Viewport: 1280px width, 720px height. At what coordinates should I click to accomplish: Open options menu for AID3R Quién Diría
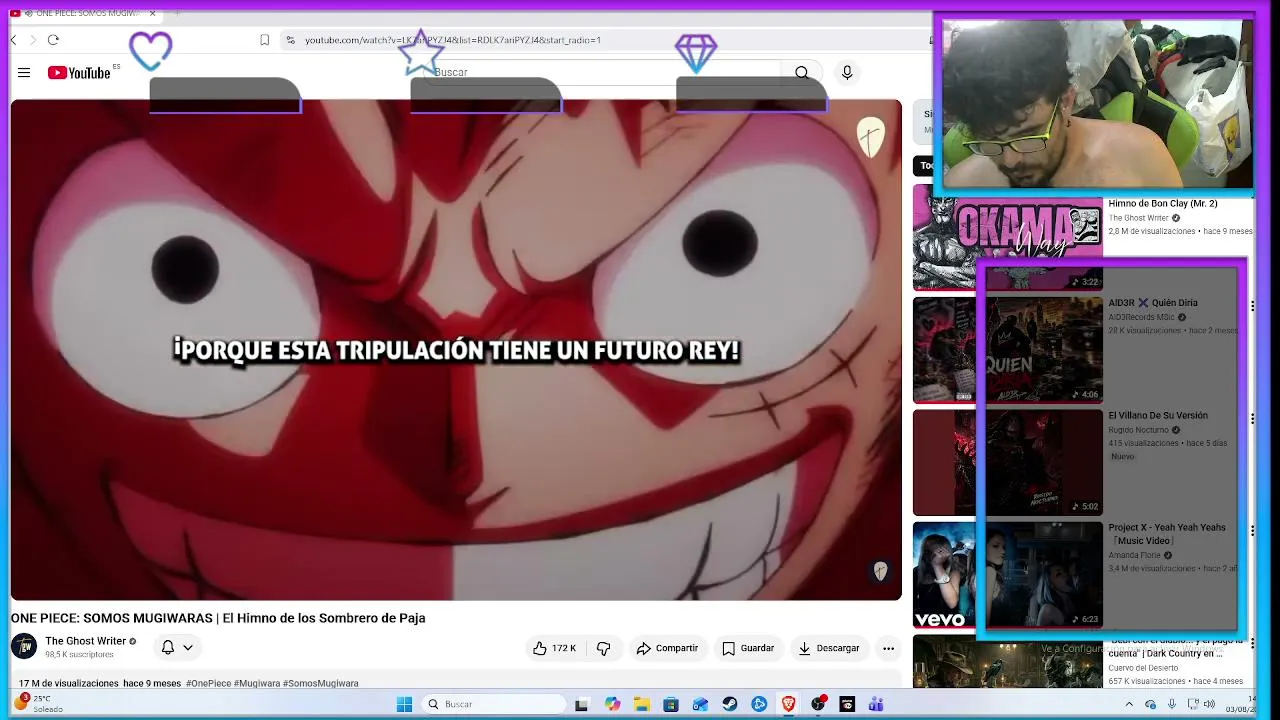[x=1251, y=306]
